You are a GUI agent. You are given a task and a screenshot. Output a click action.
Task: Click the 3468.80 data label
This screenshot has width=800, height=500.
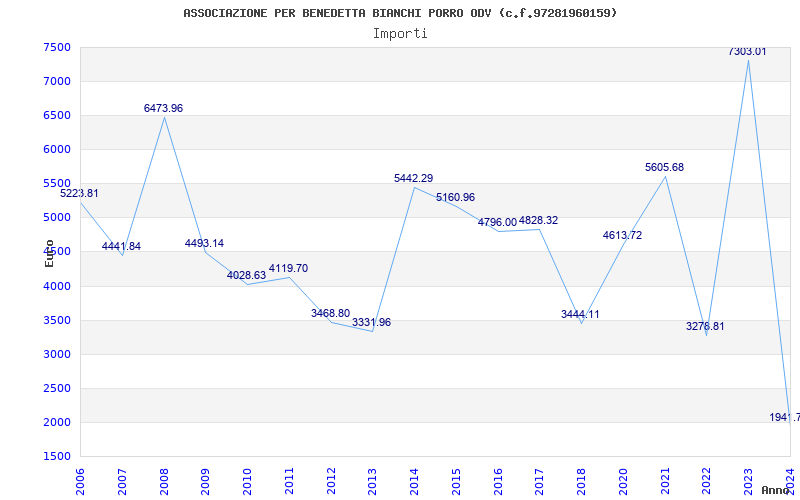tap(331, 313)
